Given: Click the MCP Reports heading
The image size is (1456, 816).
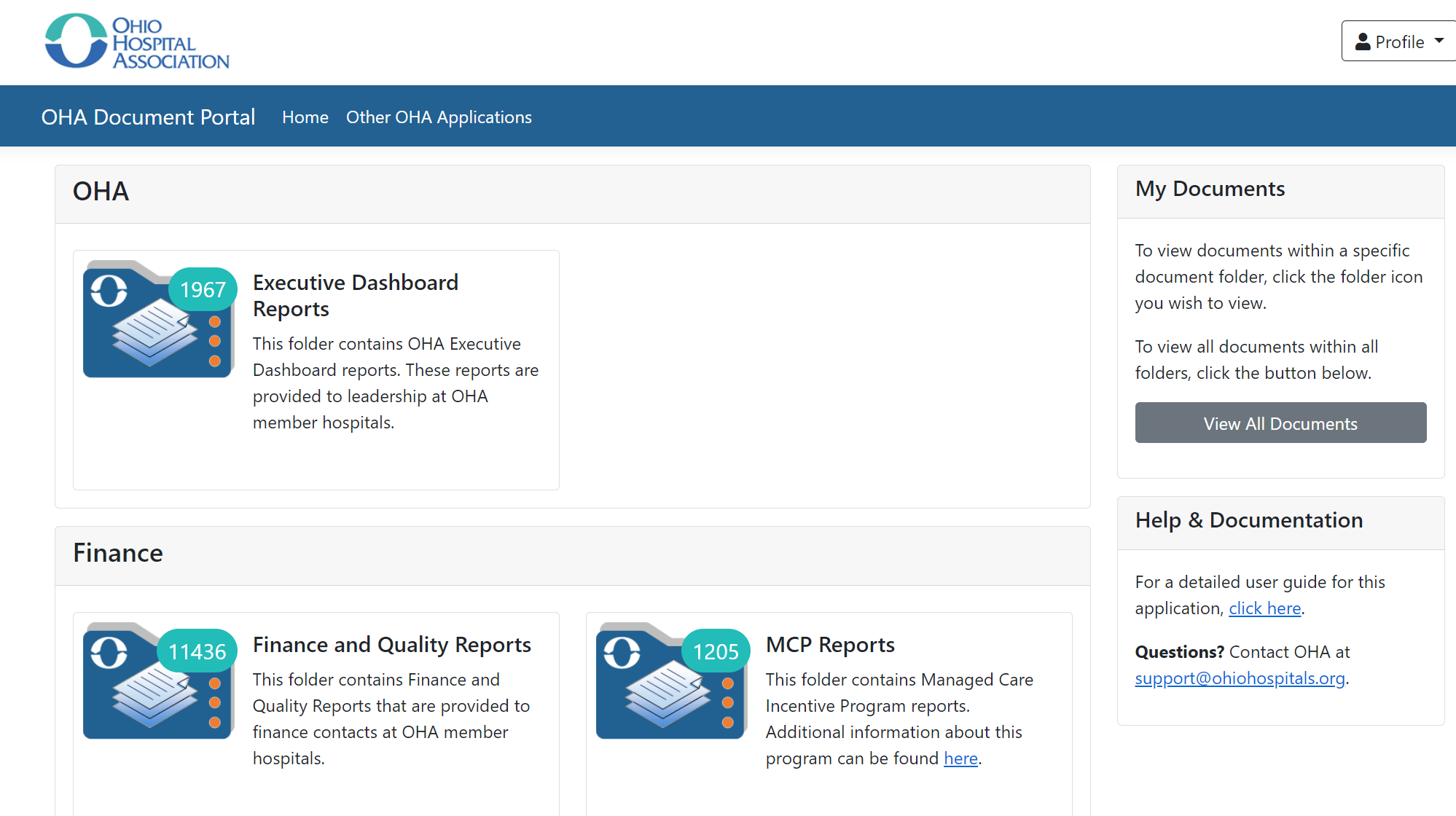Looking at the screenshot, I should 829,645.
